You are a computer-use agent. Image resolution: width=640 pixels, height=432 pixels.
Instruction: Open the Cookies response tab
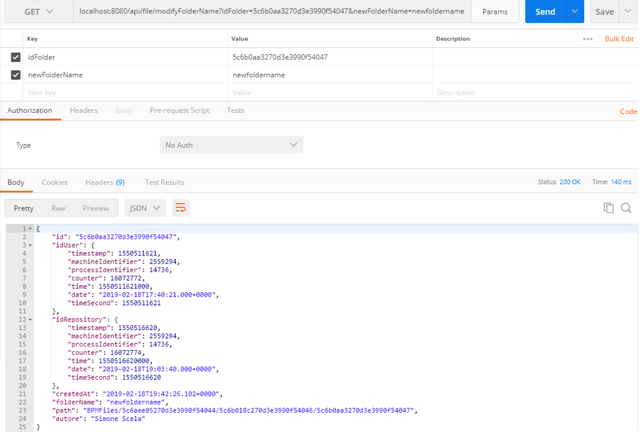click(x=55, y=182)
